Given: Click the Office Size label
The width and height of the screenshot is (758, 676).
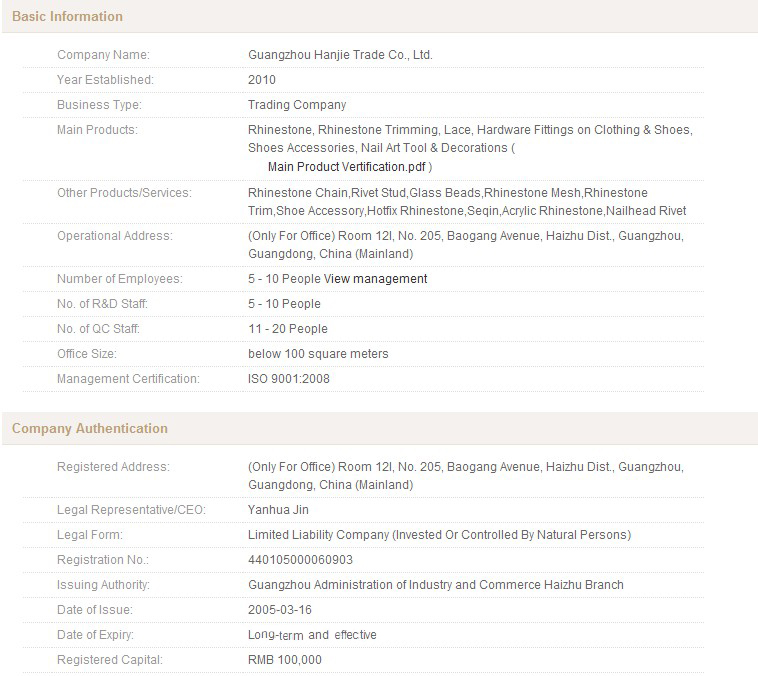Looking at the screenshot, I should click(x=87, y=354).
